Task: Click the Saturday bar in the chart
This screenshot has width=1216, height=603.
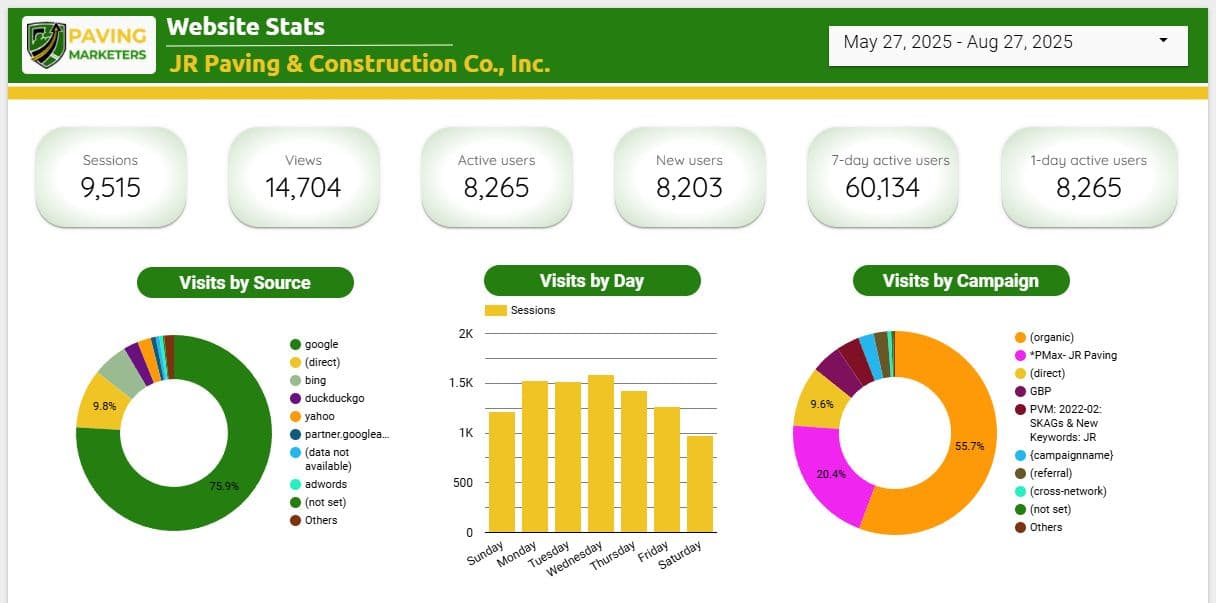Action: click(x=700, y=484)
